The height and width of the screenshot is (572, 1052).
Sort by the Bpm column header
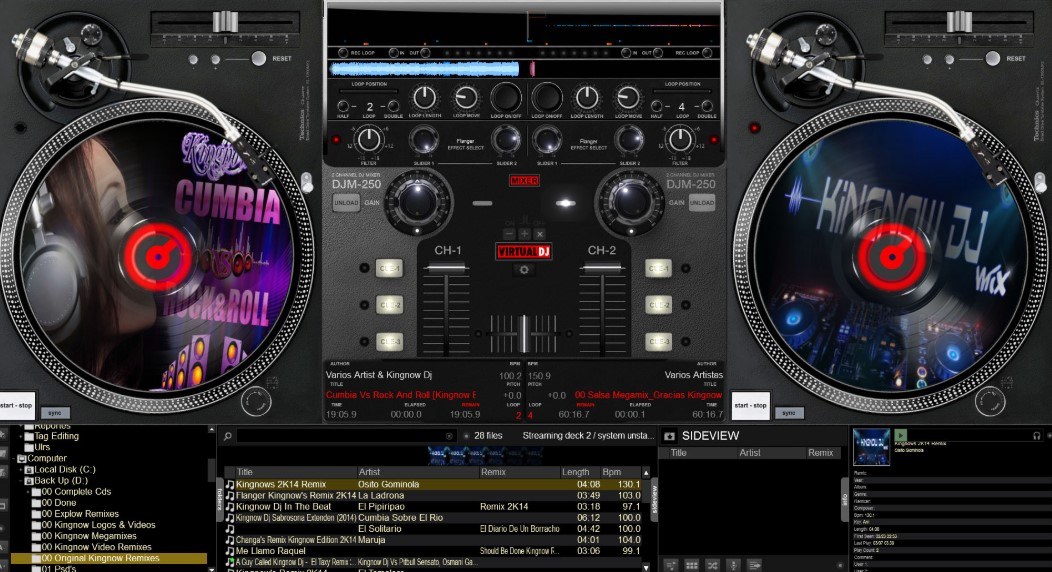tap(621, 472)
